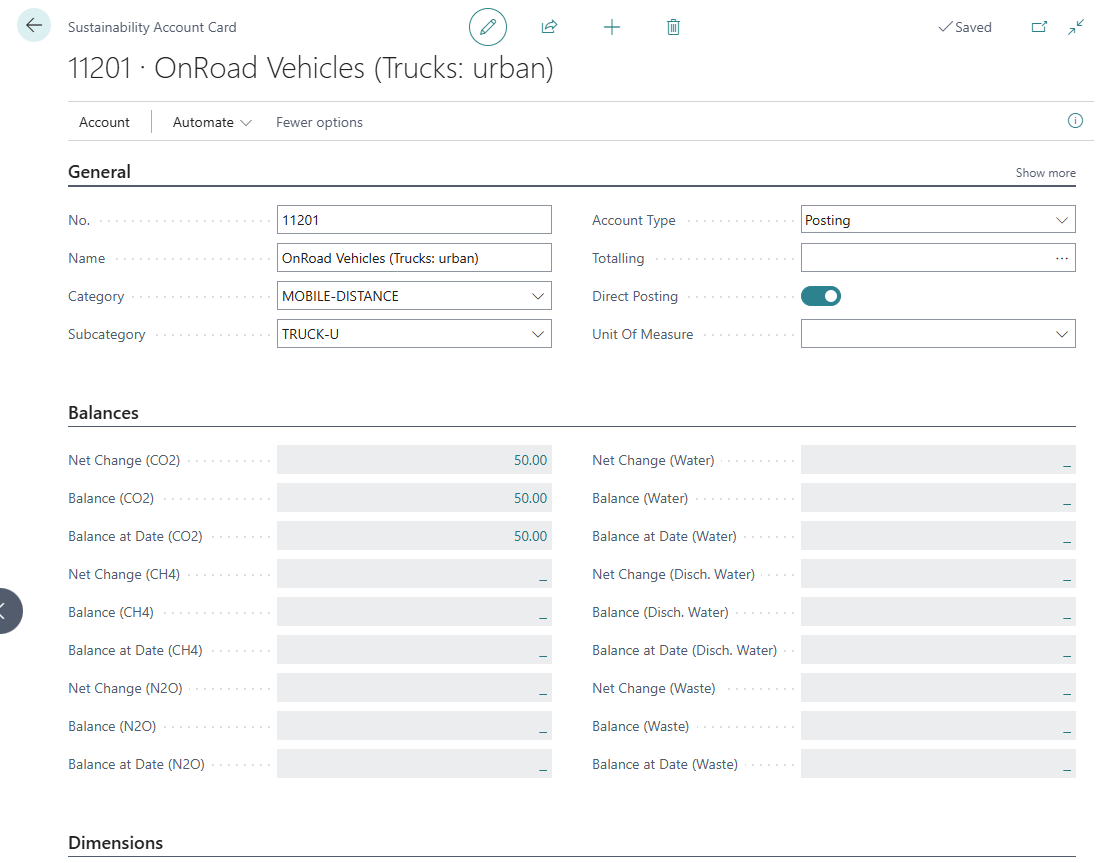This screenshot has width=1104, height=863.
Task: Click the pencil edit icon
Action: (488, 27)
